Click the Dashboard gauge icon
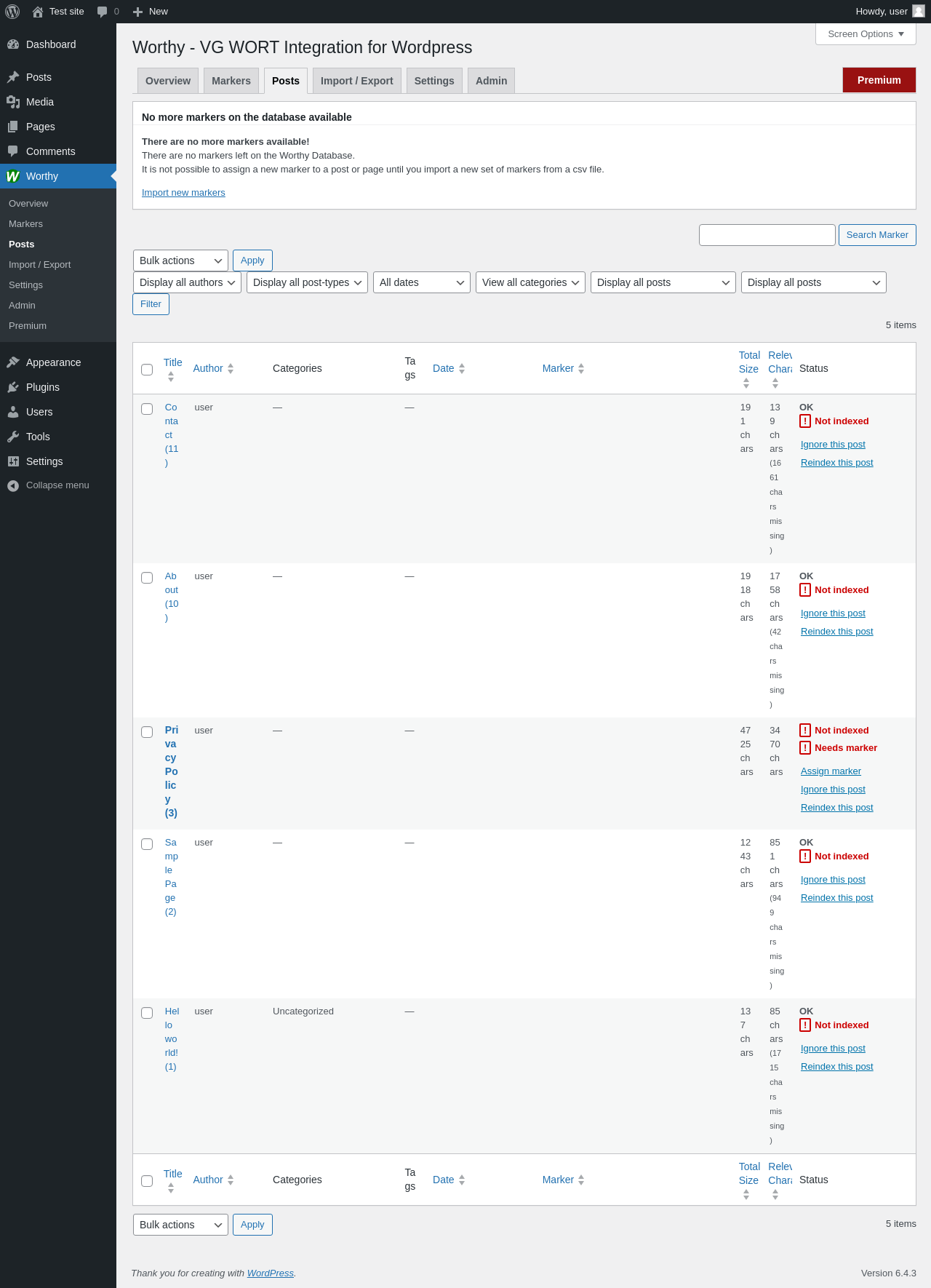931x1288 pixels. click(x=13, y=44)
